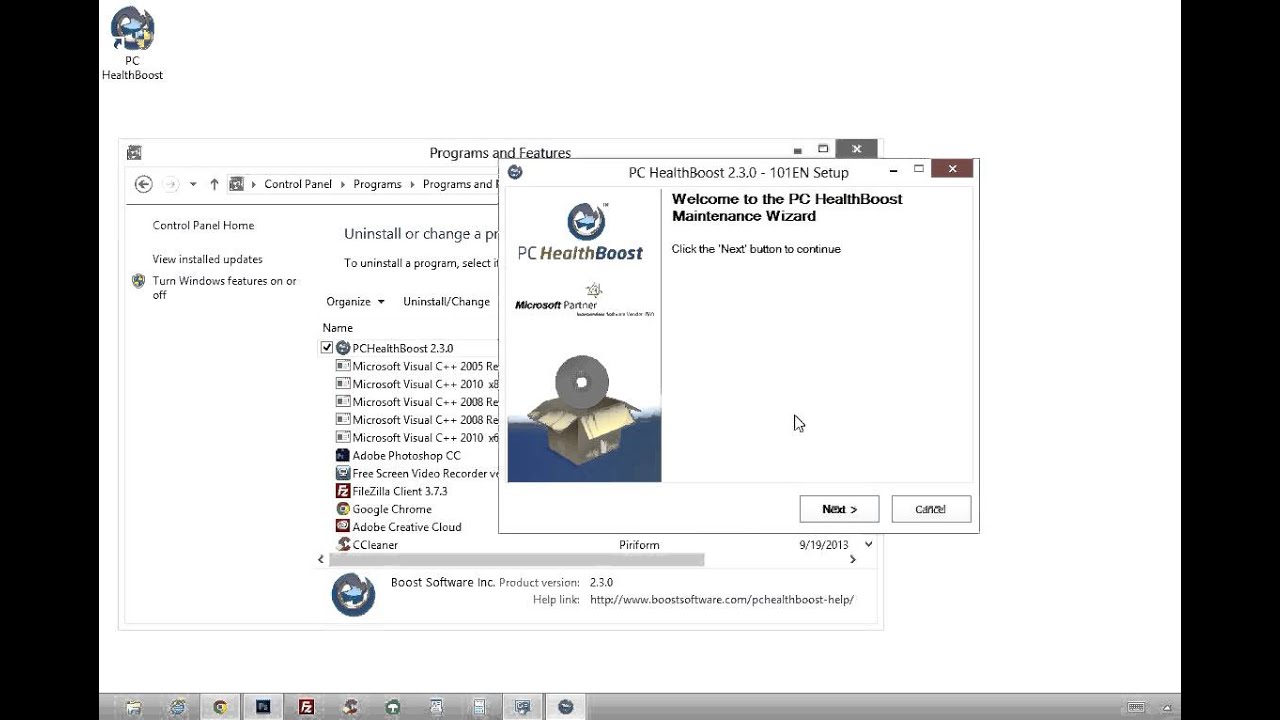1280x720 pixels.
Task: Click the Boost Software details pane icon
Action: tap(353, 594)
